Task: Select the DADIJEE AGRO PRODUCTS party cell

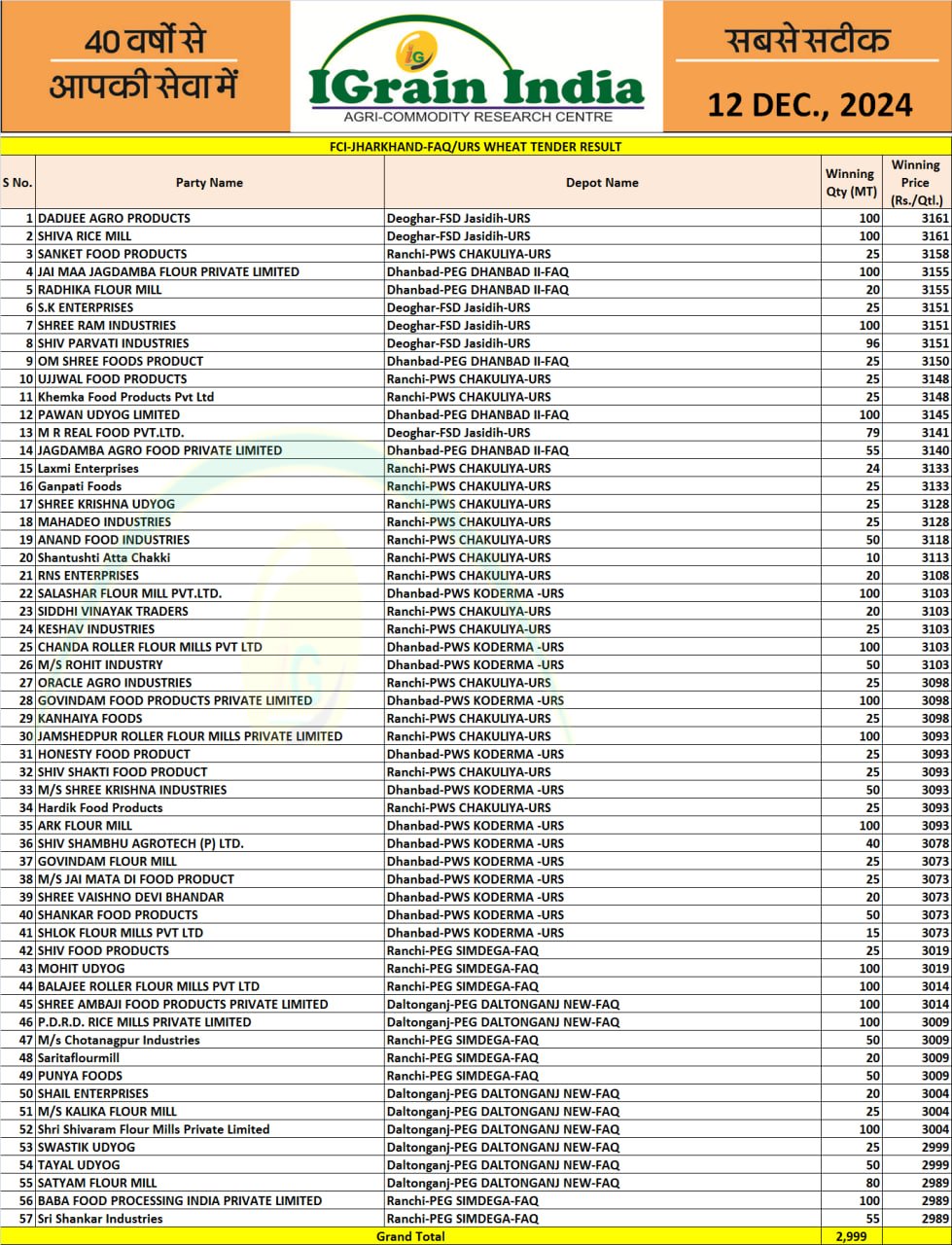Action: coord(114,219)
